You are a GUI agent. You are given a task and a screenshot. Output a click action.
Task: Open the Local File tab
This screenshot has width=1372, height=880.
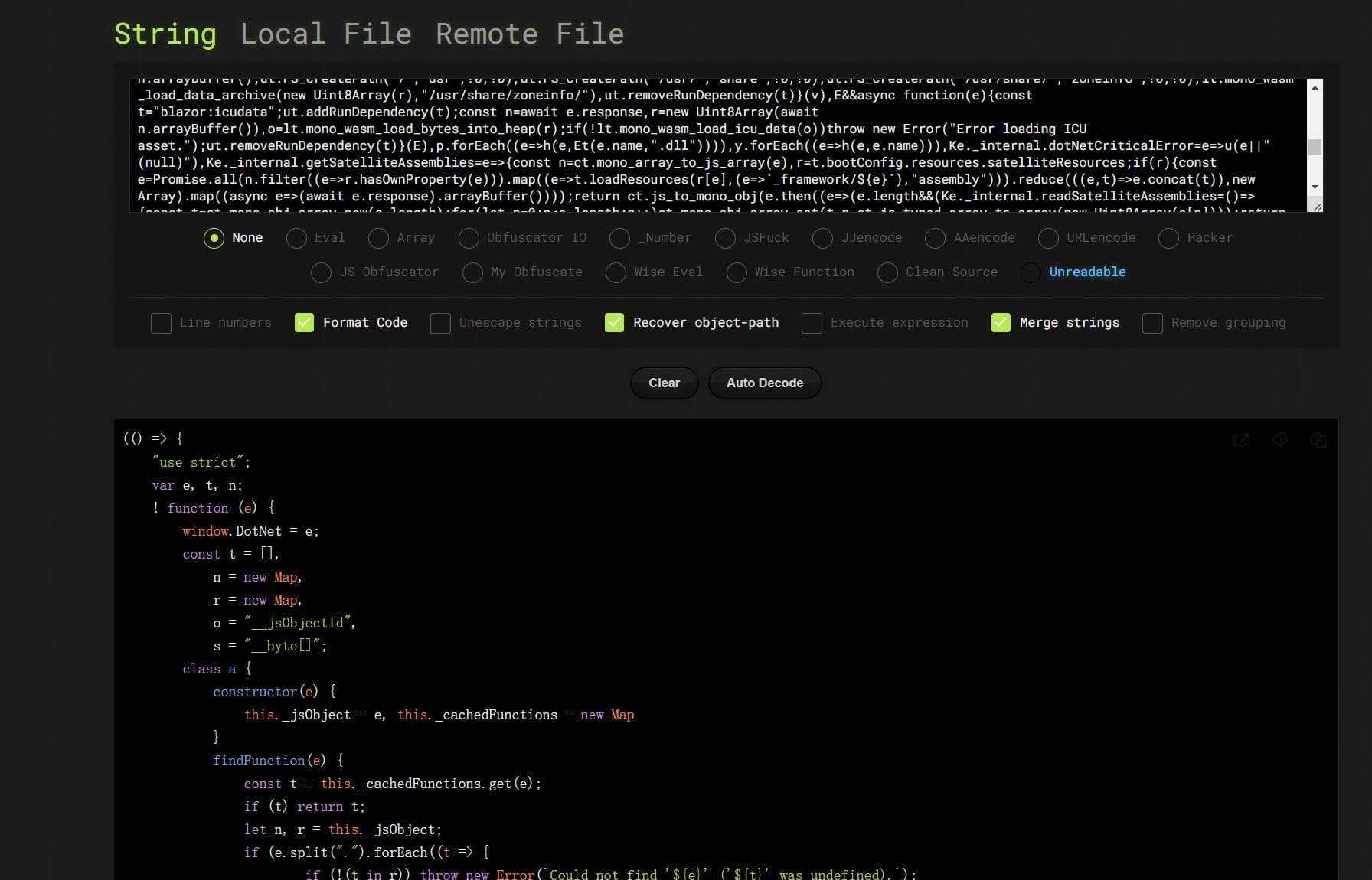[326, 34]
